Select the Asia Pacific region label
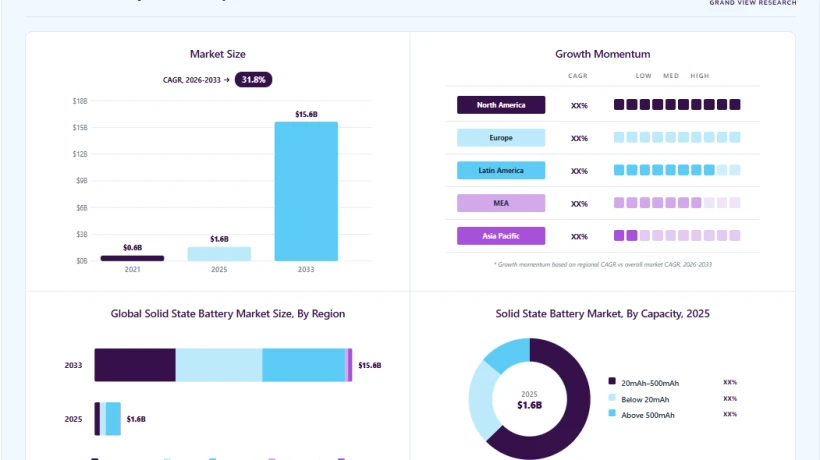 (501, 236)
